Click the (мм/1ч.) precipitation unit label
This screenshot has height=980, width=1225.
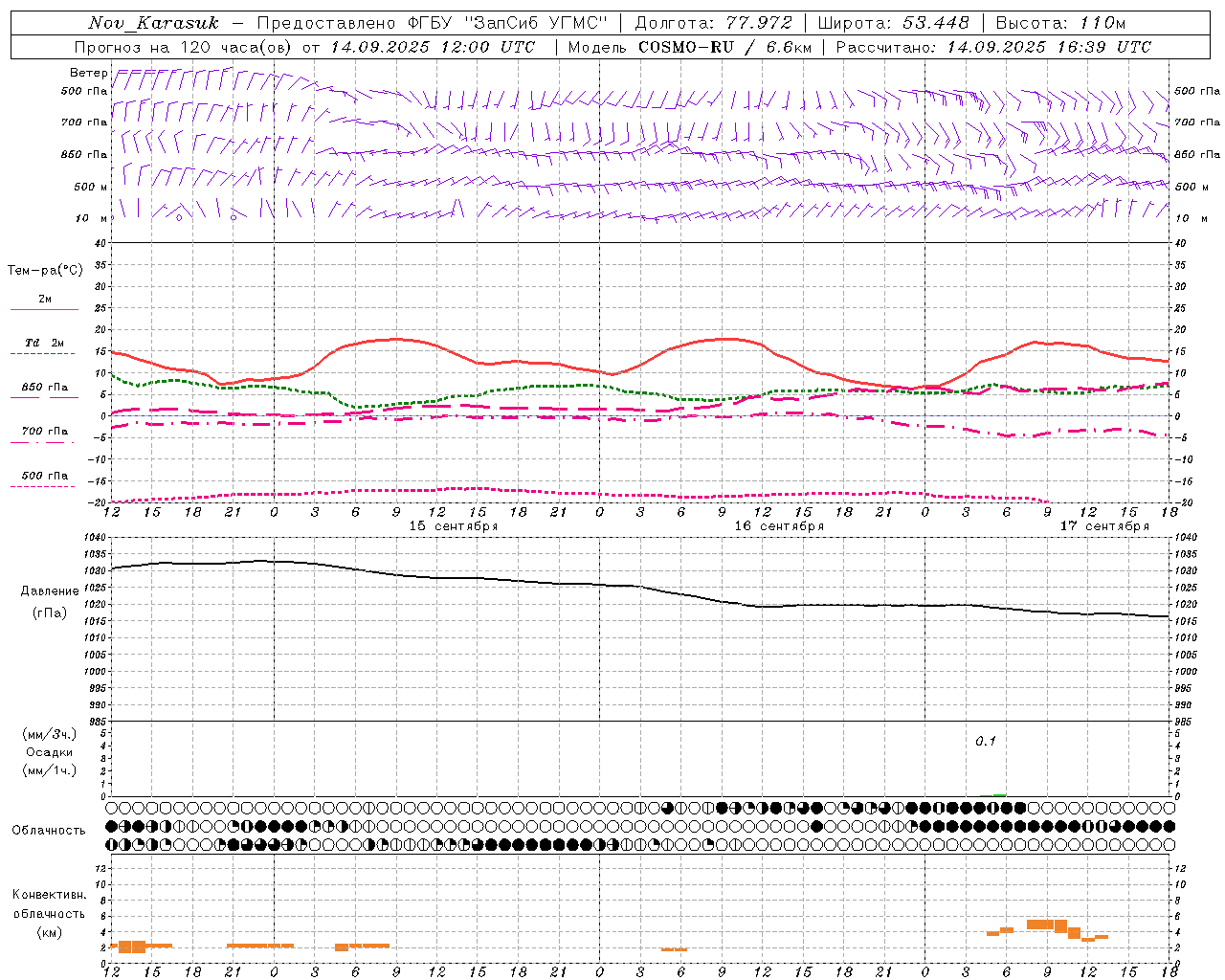click(x=50, y=770)
